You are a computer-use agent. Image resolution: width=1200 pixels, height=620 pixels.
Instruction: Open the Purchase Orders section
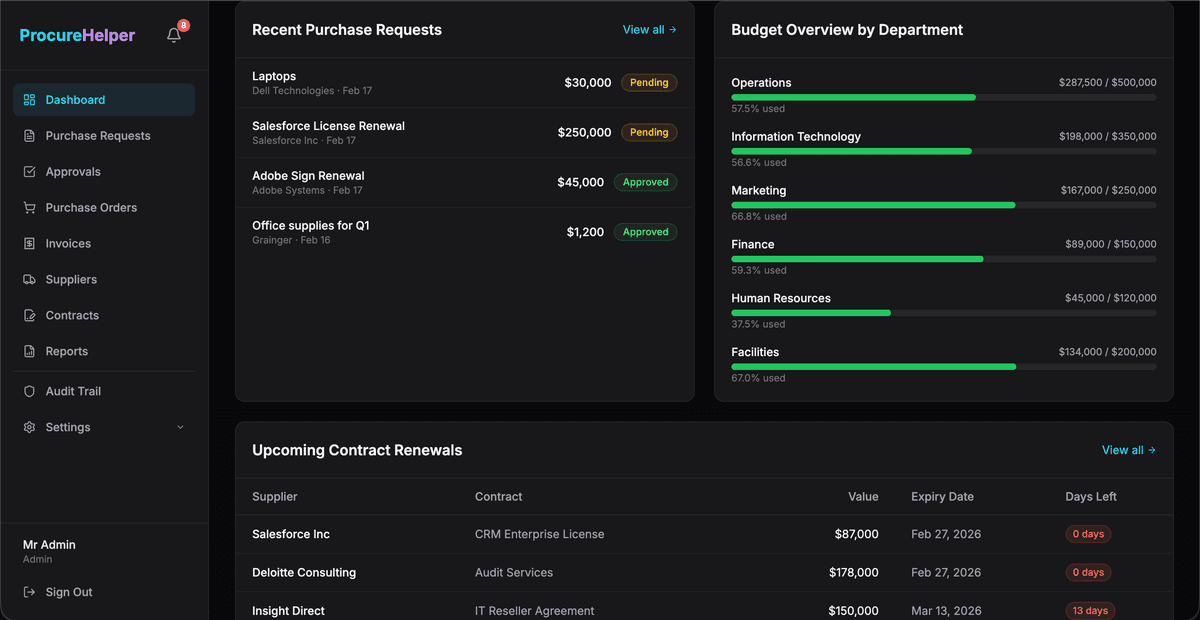28,207
